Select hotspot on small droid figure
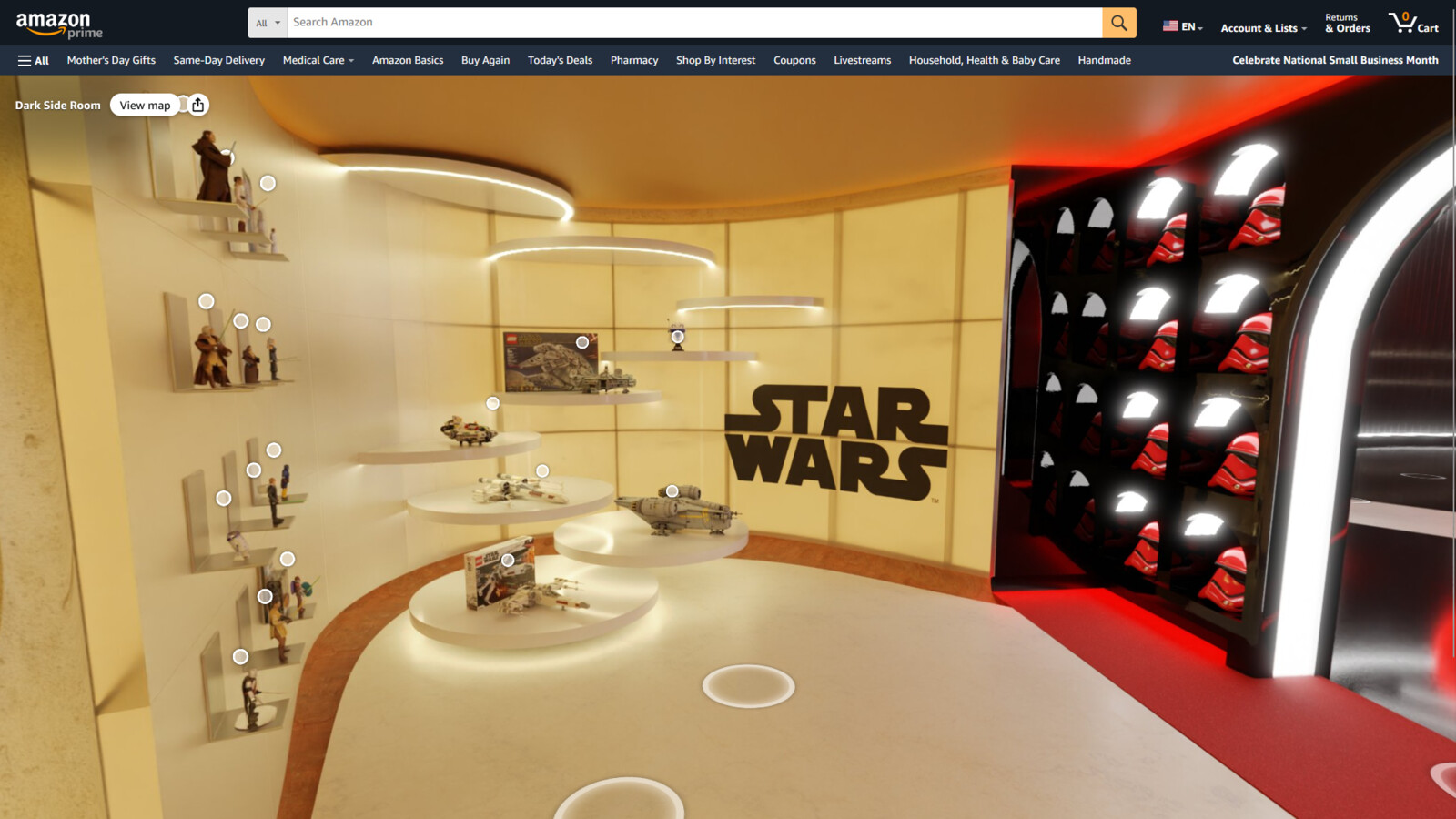 pos(678,337)
